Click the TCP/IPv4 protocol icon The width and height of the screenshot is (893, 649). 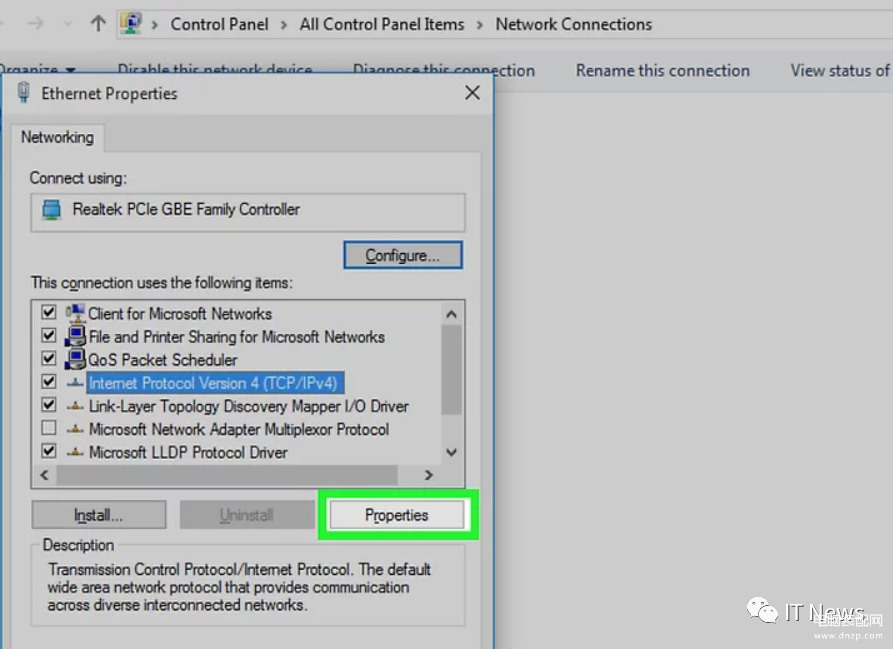75,383
